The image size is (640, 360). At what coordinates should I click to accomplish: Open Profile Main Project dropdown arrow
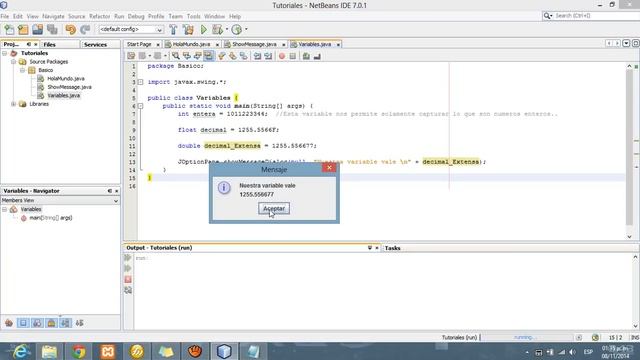coord(246,29)
